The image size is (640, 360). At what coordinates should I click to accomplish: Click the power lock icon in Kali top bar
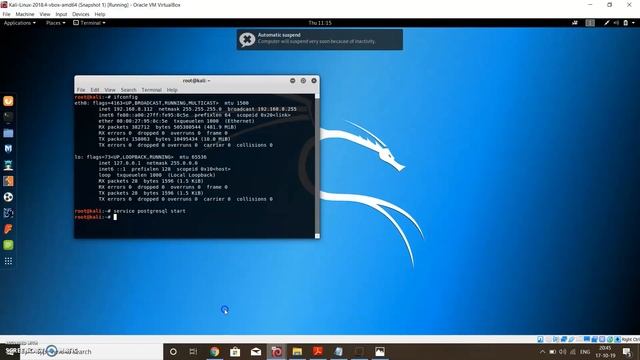pyautogui.click(x=626, y=23)
